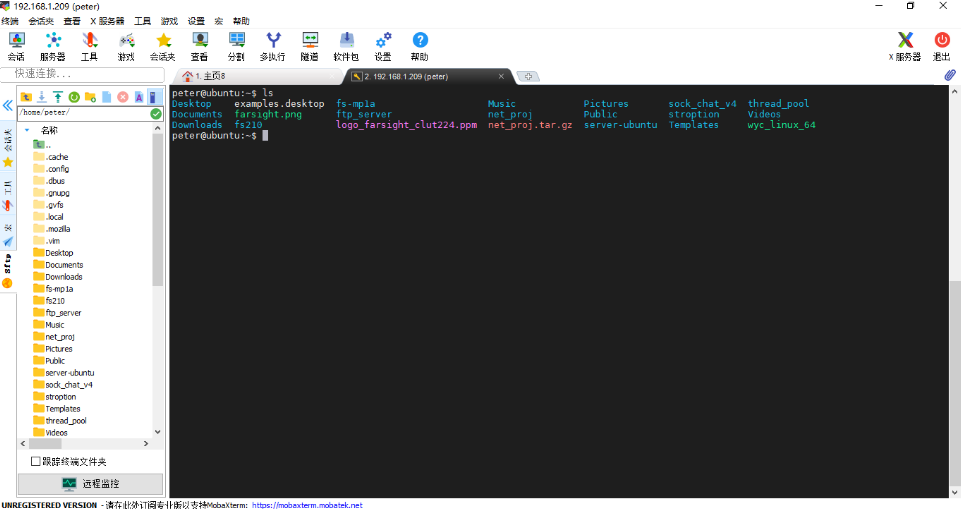Click the Remote monitoring (远程监控) button

(x=90, y=484)
